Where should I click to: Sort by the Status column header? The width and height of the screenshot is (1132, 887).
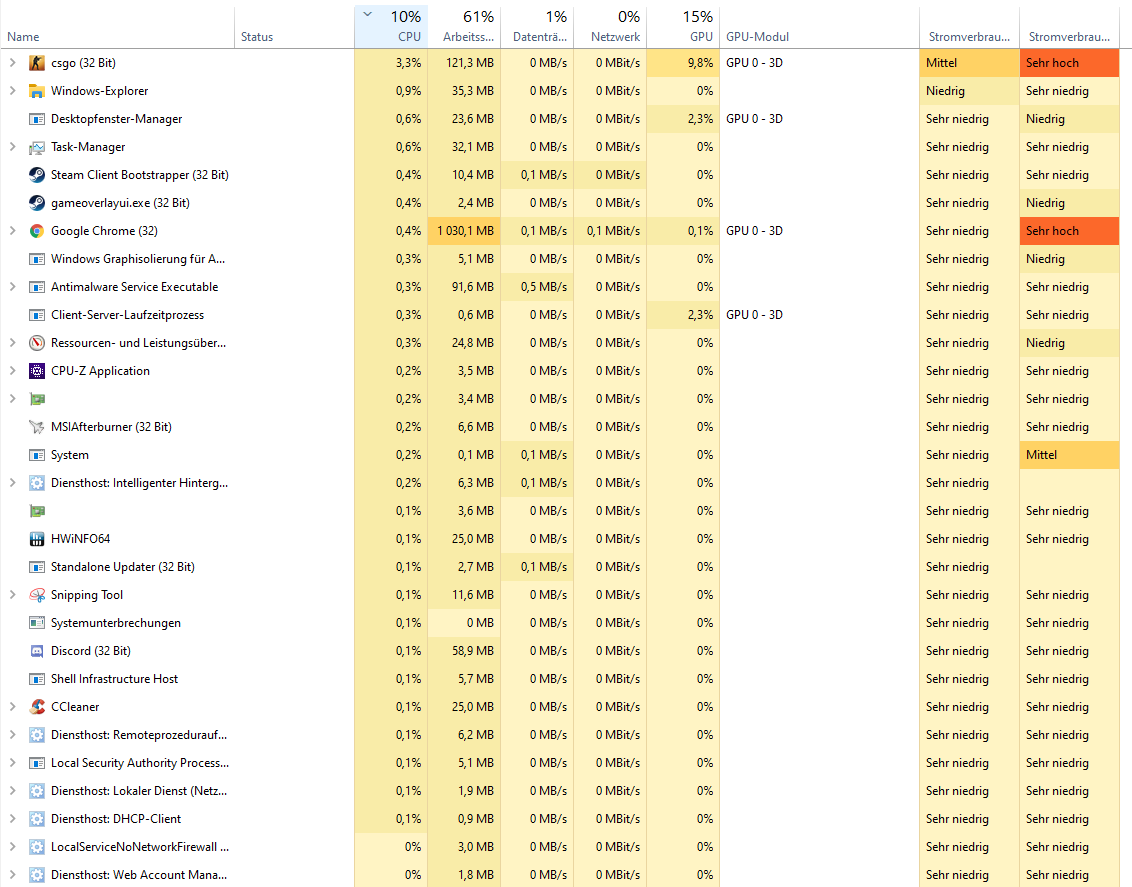pyautogui.click(x=295, y=27)
